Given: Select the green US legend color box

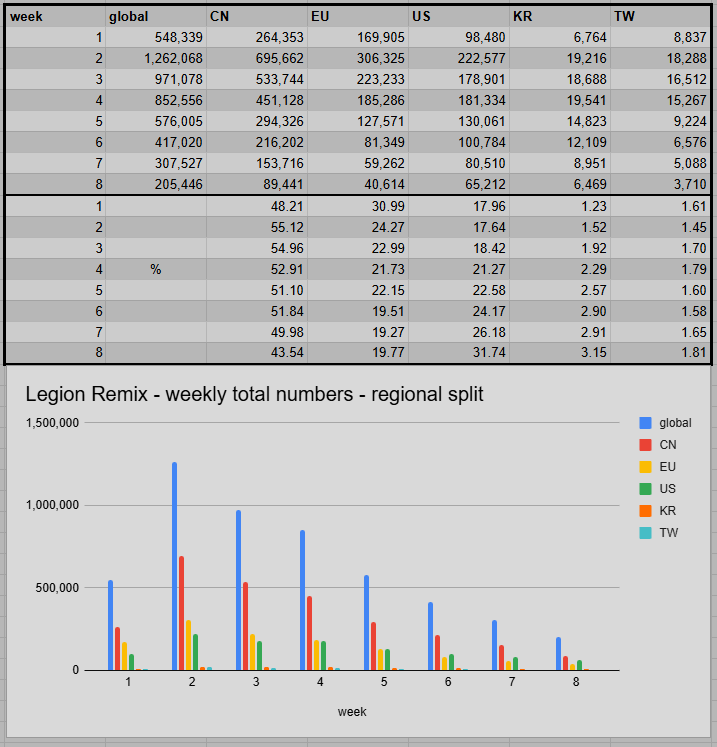Looking at the screenshot, I should point(645,489).
